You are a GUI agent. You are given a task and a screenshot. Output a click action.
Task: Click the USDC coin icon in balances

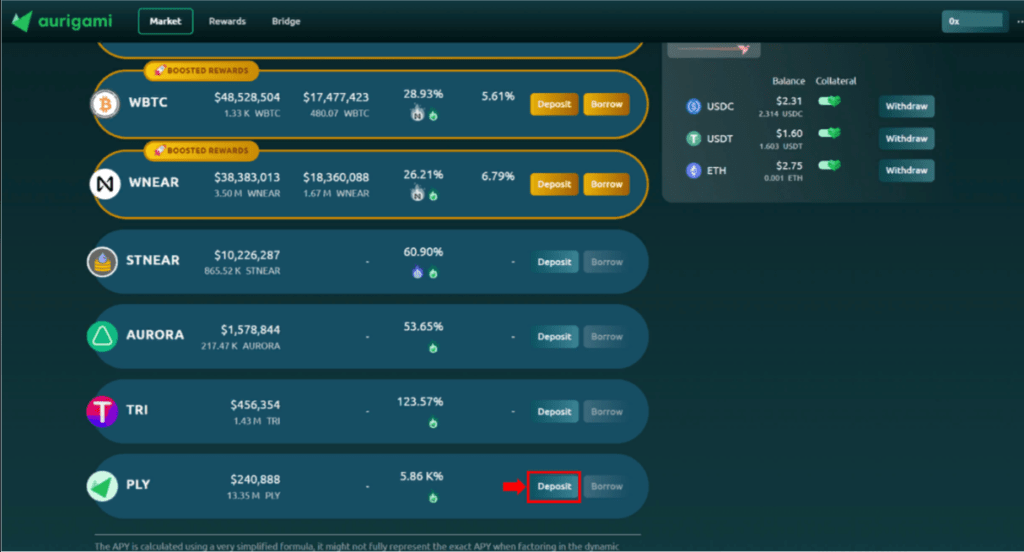pos(694,106)
